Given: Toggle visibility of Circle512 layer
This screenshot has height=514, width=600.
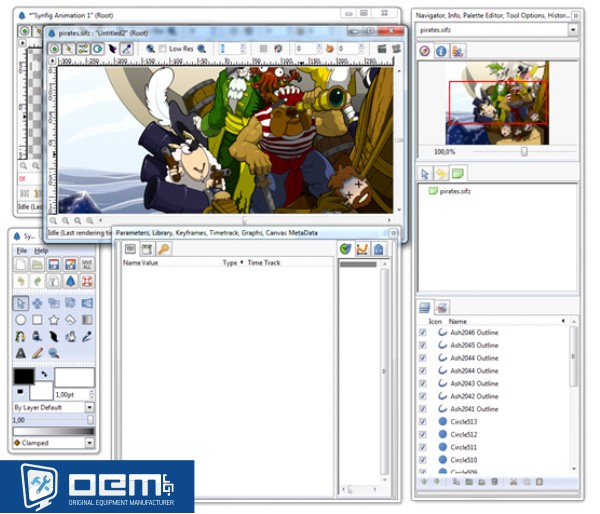Looking at the screenshot, I should pos(423,434).
